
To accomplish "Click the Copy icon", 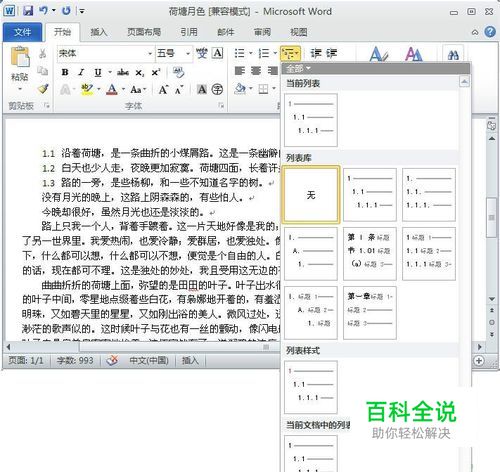I will coord(43,71).
